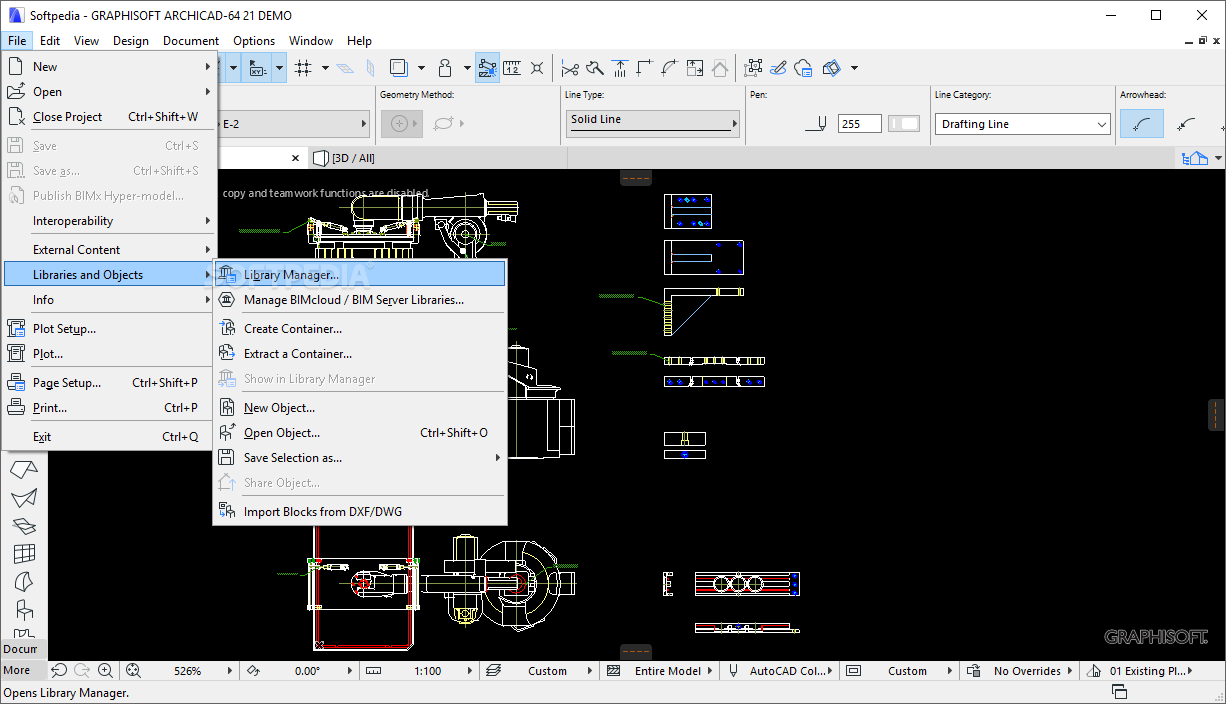Click the AutoCAD pen set selector
The image size is (1226, 704).
pyautogui.click(x=779, y=671)
